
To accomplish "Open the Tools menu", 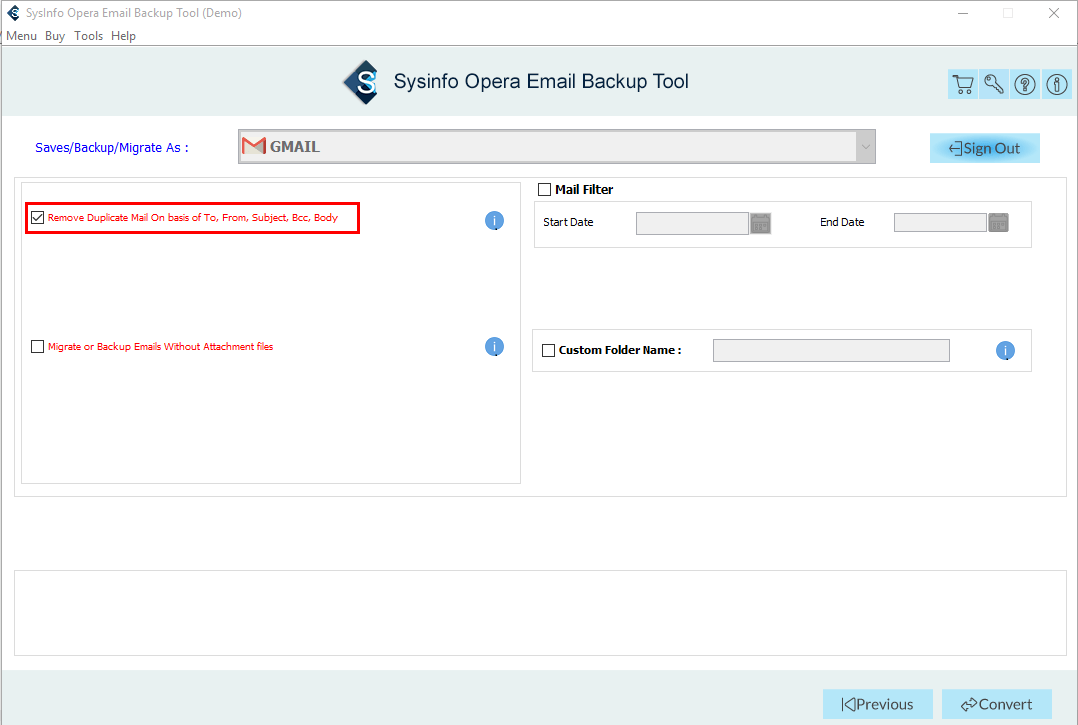I will point(89,36).
